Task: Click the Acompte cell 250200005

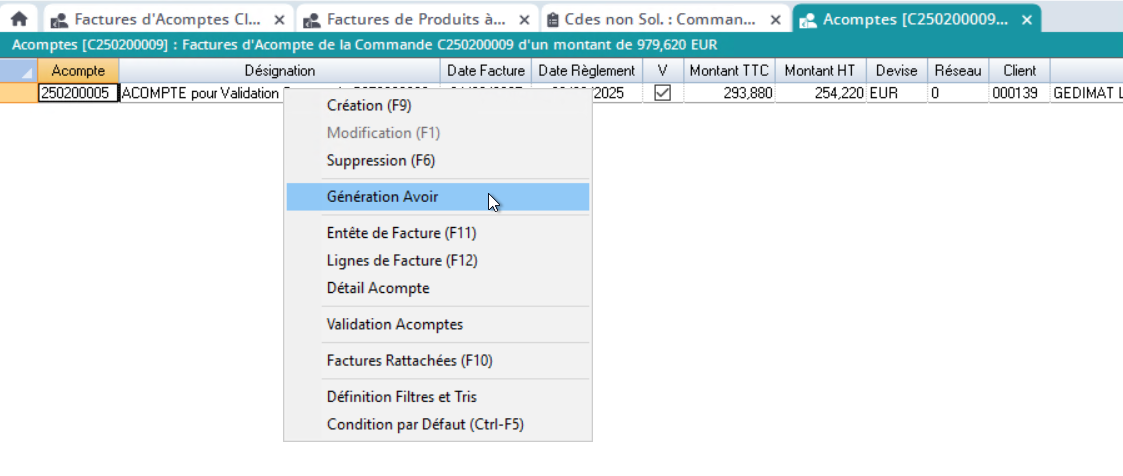Action: 78,93
